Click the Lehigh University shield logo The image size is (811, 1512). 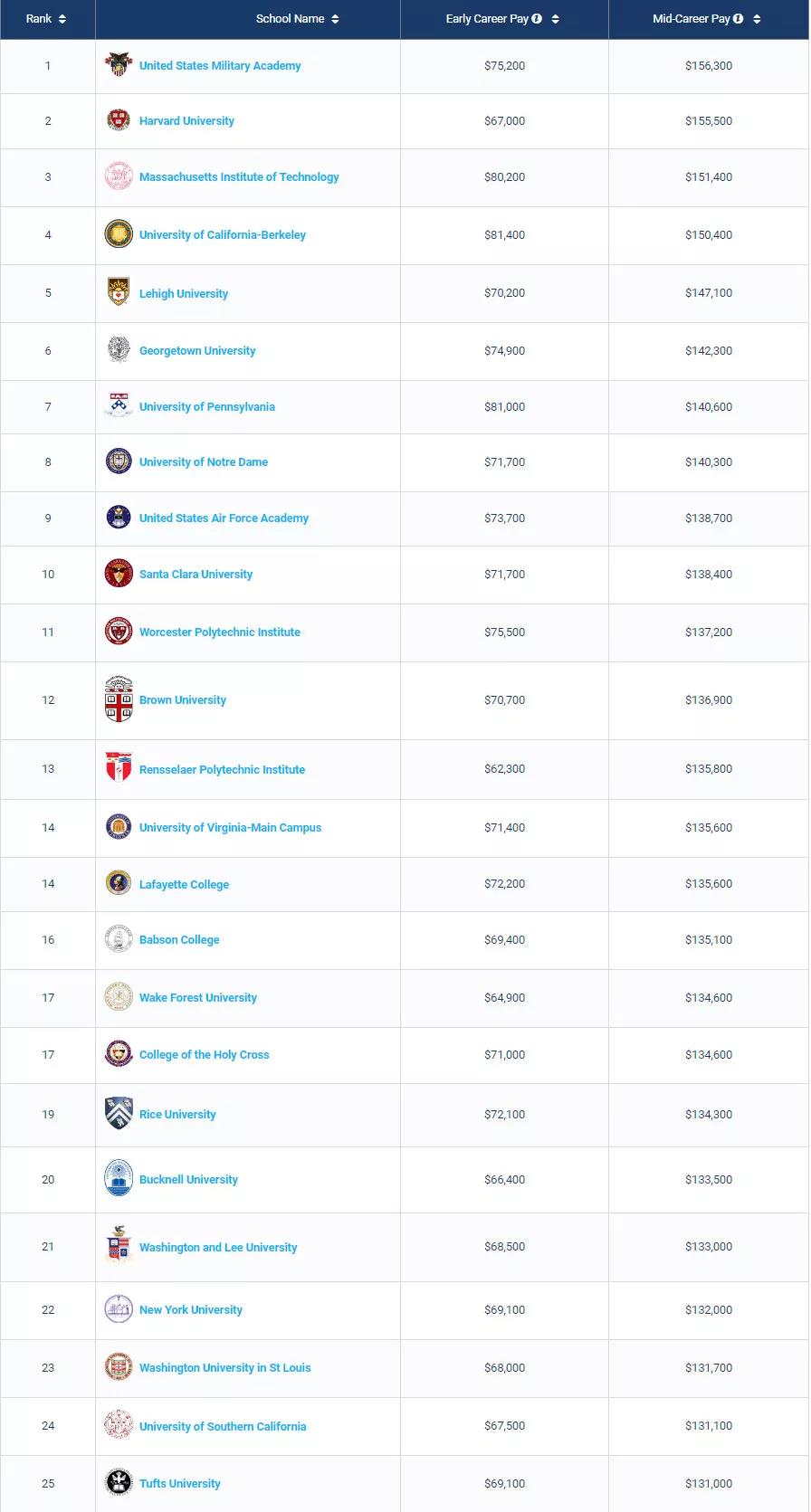[119, 292]
